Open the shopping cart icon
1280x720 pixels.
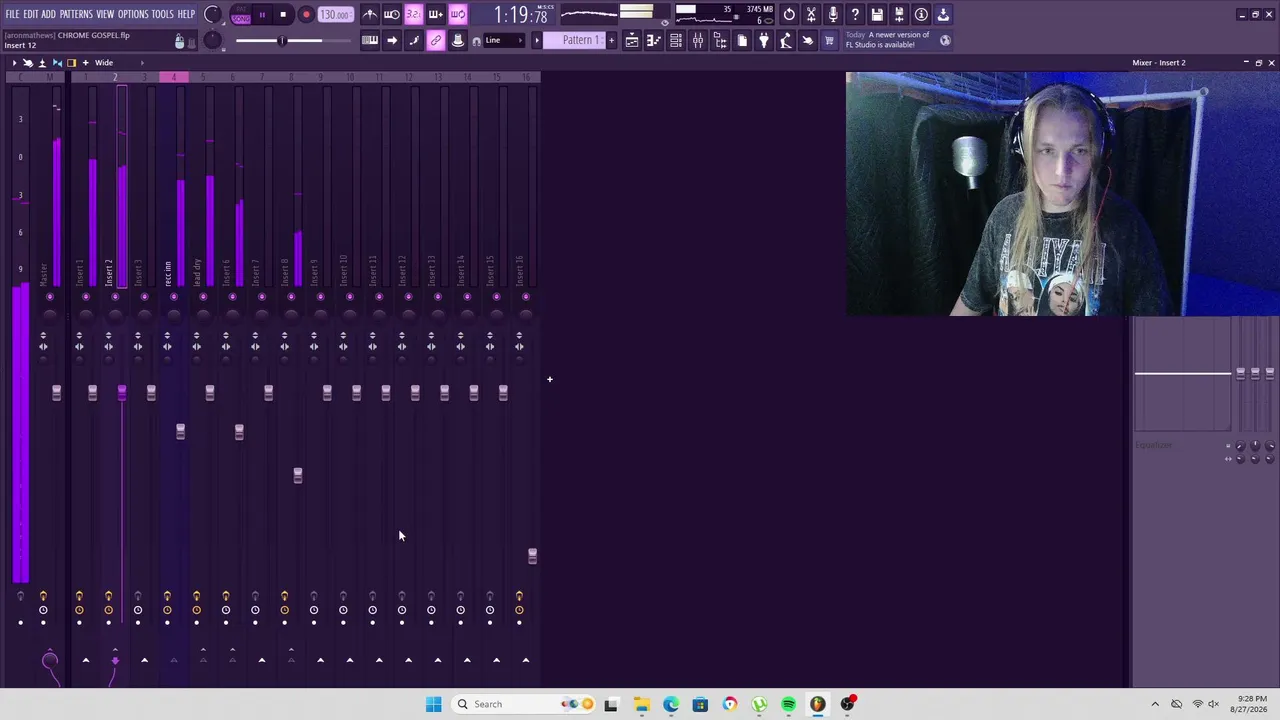coord(829,41)
